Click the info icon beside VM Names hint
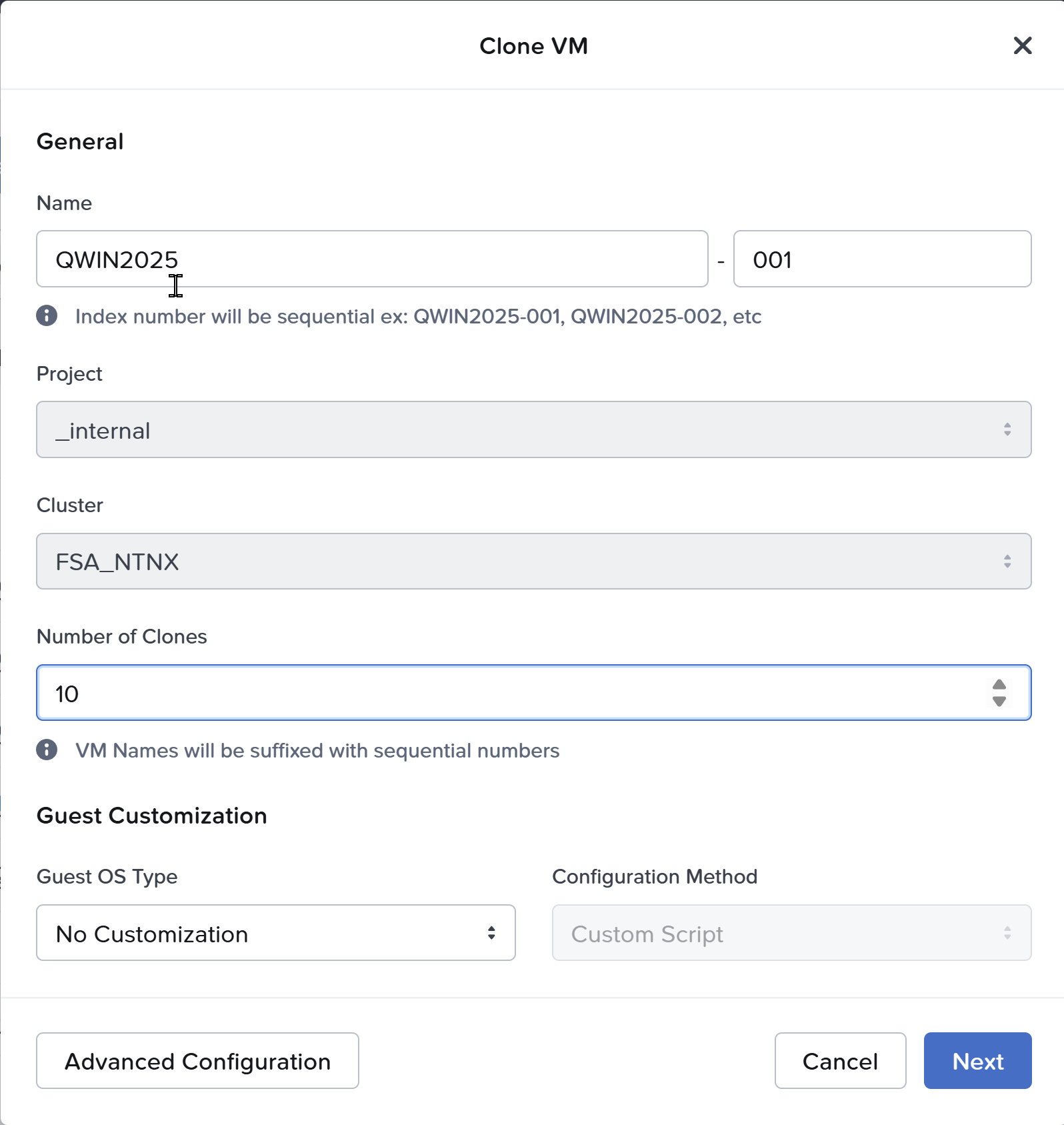 coord(47,750)
